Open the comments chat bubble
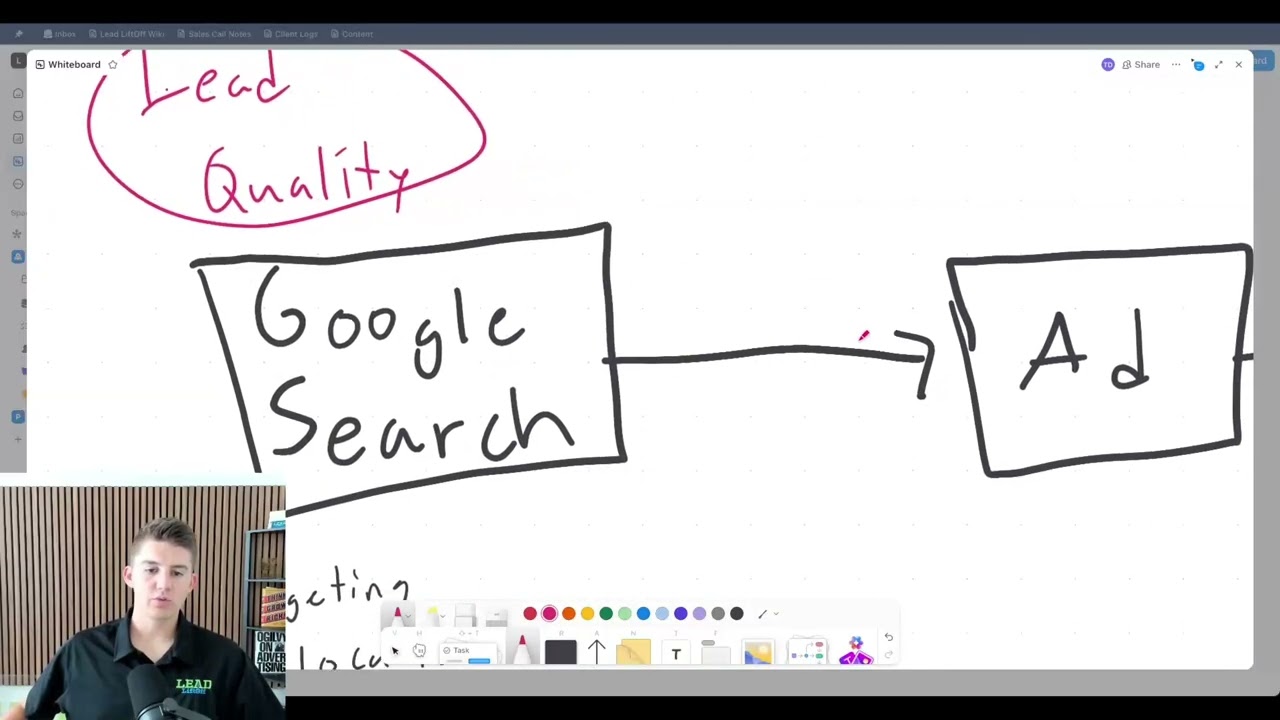 click(1198, 65)
